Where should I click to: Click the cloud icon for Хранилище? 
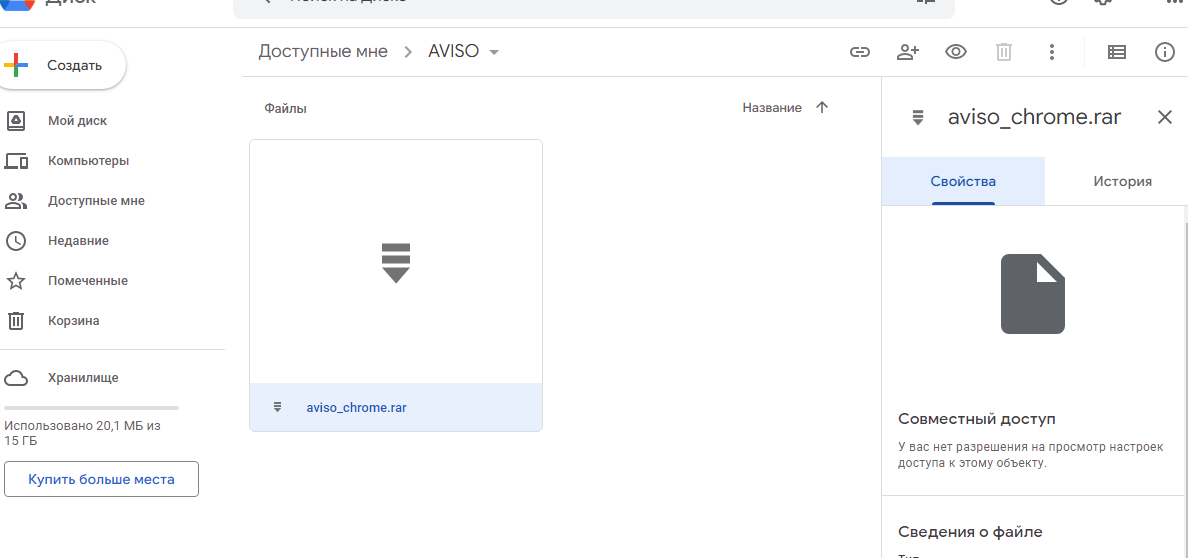(x=16, y=378)
